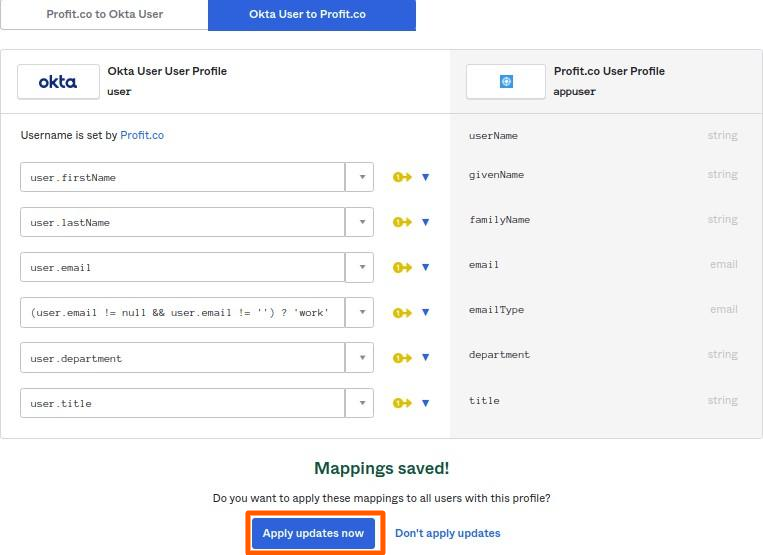Screen dimensions: 763x555
Task: Click the yellow mapping arrow for givenName
Action: 402,178
